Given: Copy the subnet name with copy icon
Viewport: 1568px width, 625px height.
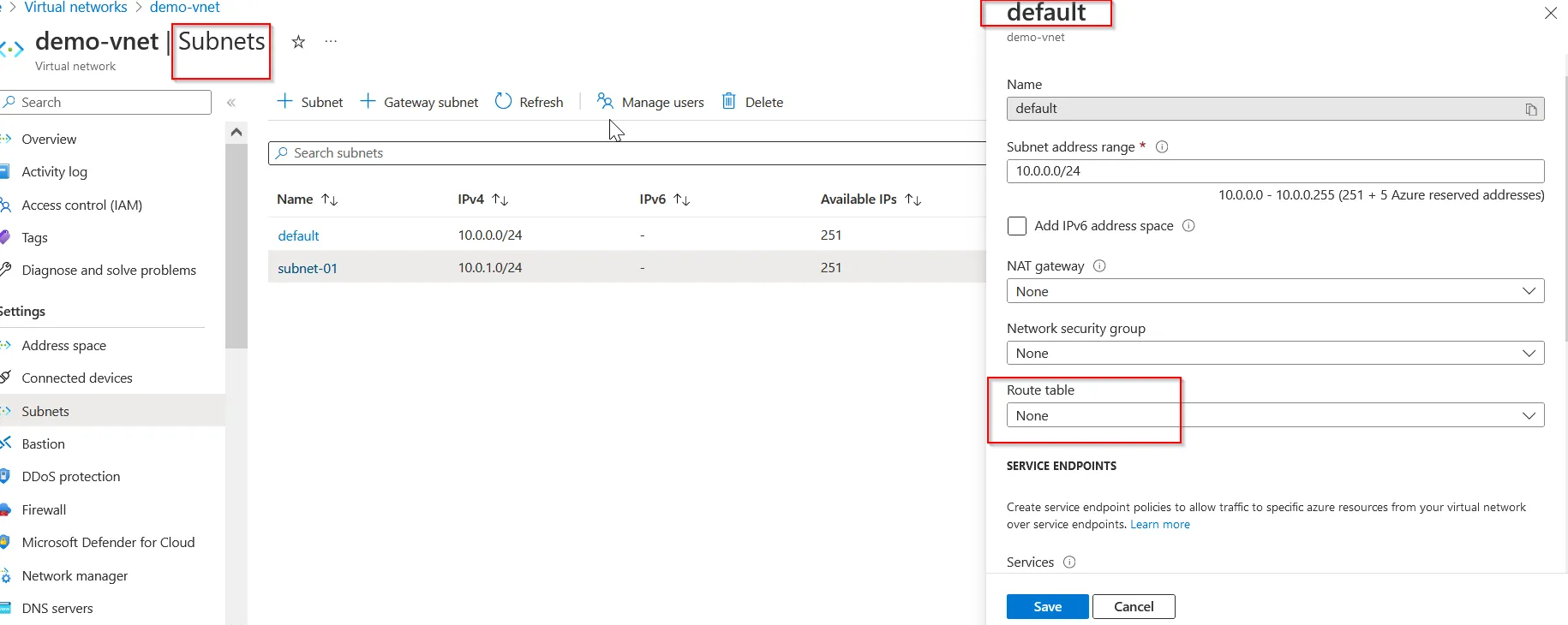Looking at the screenshot, I should [x=1530, y=110].
